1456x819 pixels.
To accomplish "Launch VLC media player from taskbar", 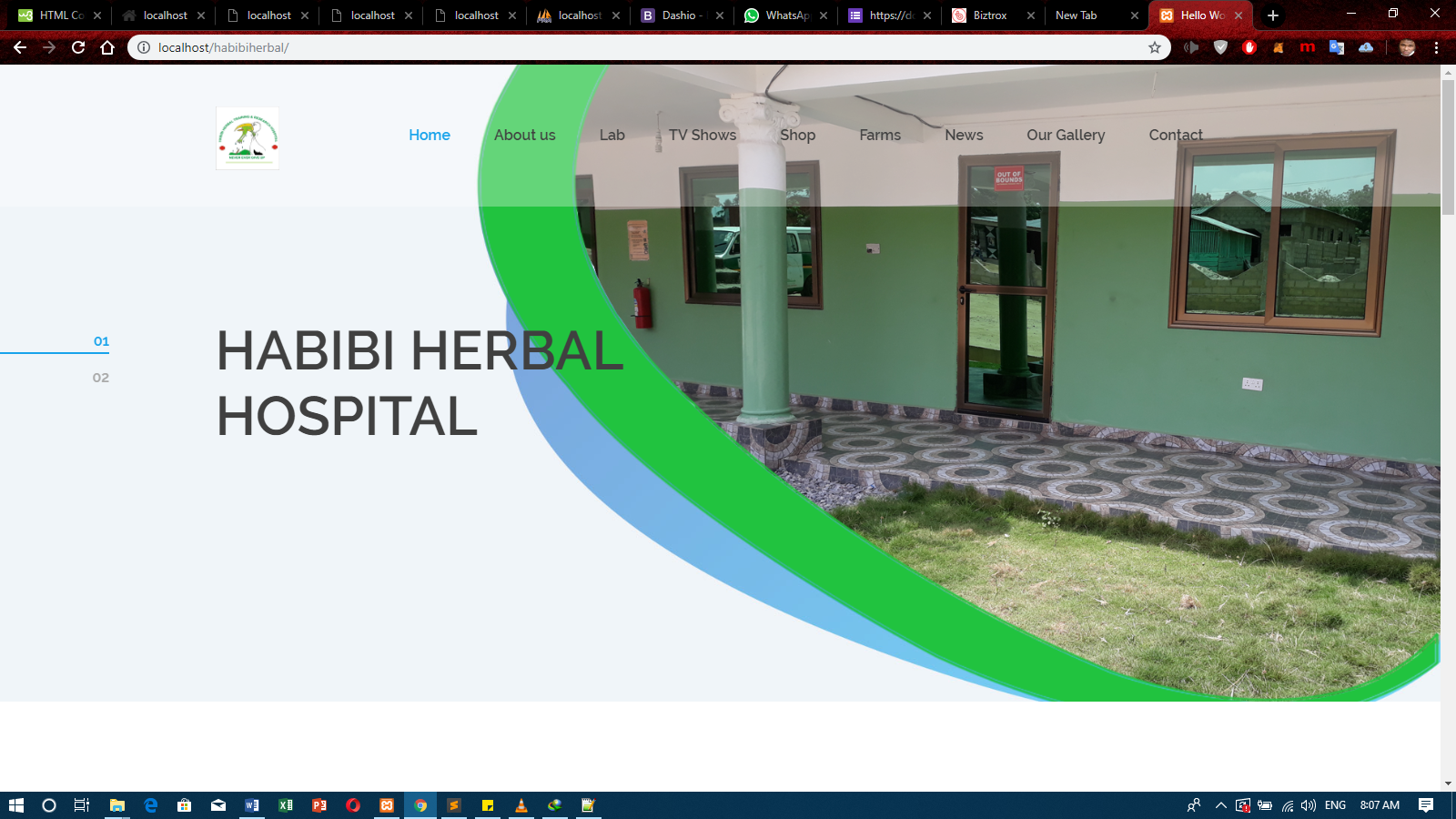I will [521, 805].
